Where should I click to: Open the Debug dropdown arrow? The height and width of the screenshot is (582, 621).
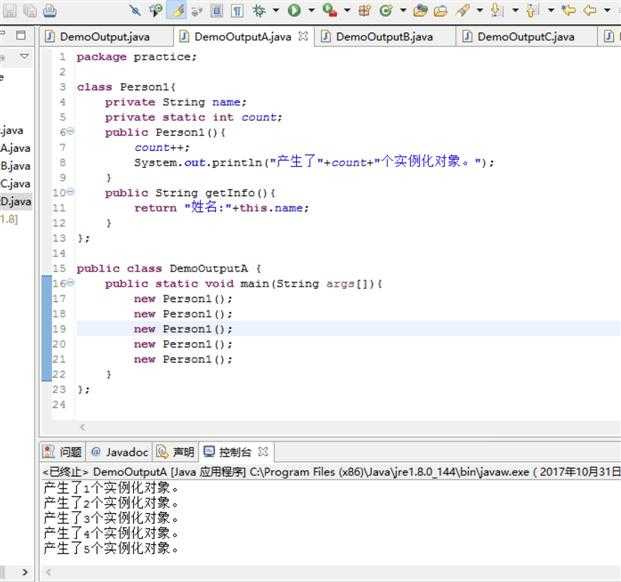click(x=275, y=10)
